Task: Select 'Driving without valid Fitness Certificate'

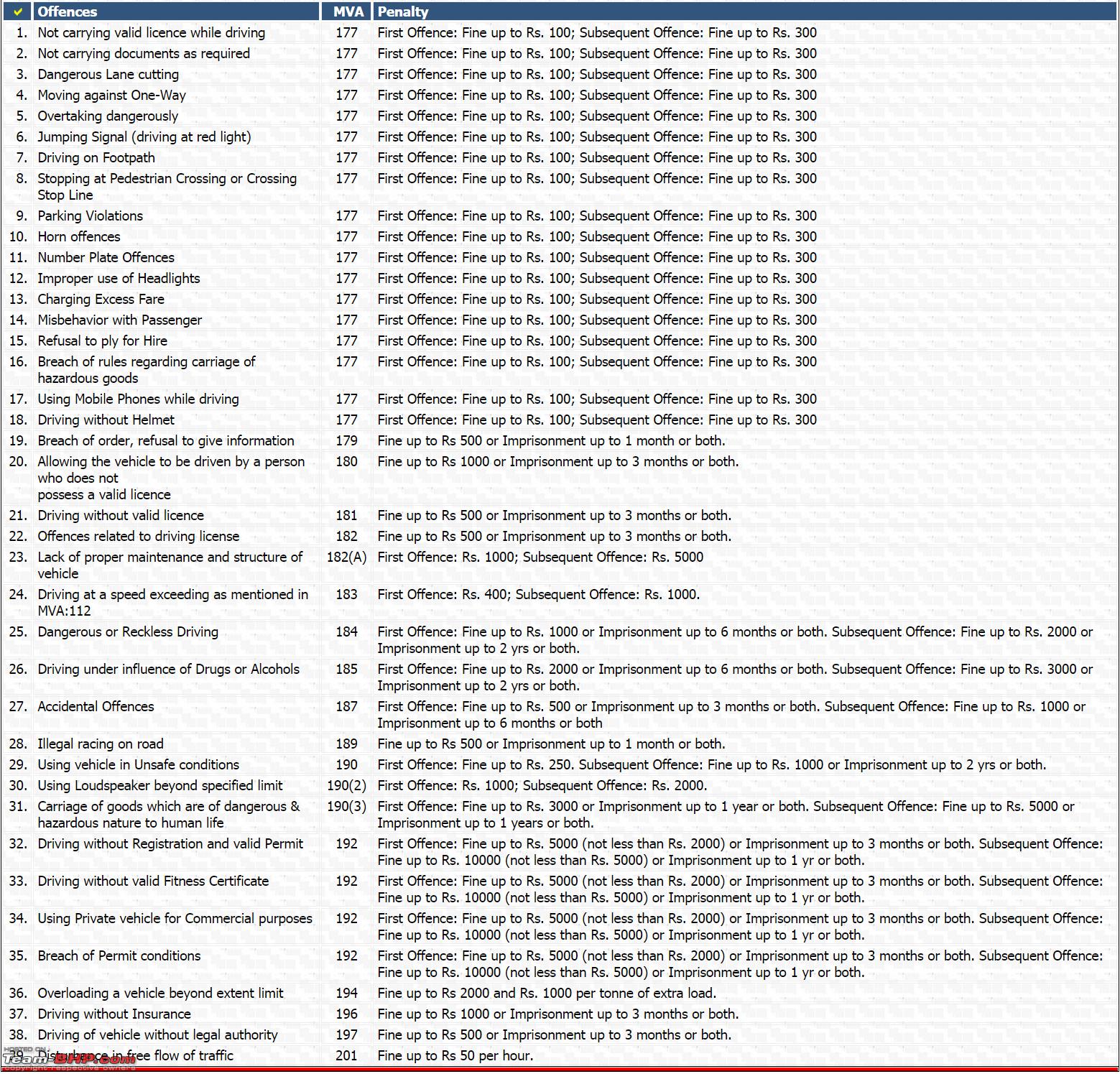Action: point(154,881)
